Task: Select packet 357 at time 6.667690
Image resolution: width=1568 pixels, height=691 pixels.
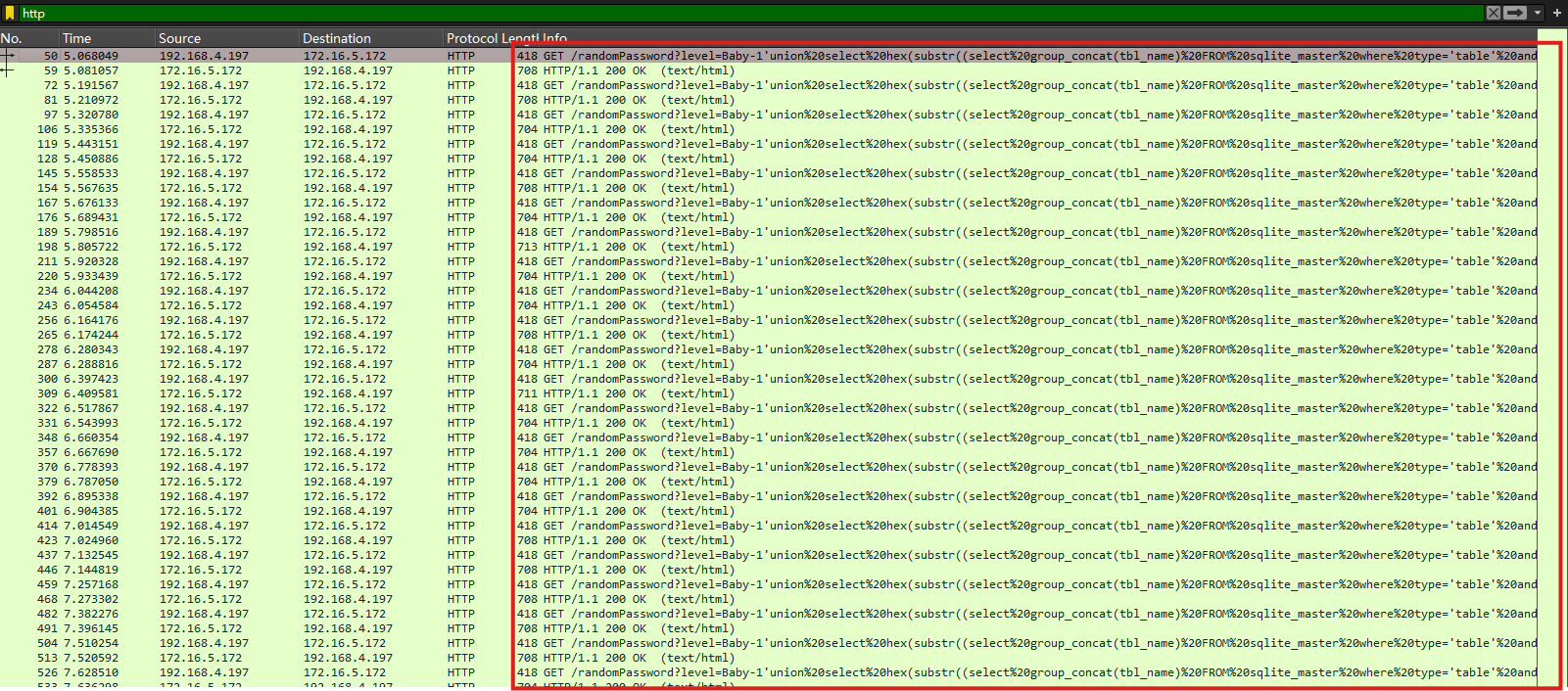Action: tap(769, 452)
